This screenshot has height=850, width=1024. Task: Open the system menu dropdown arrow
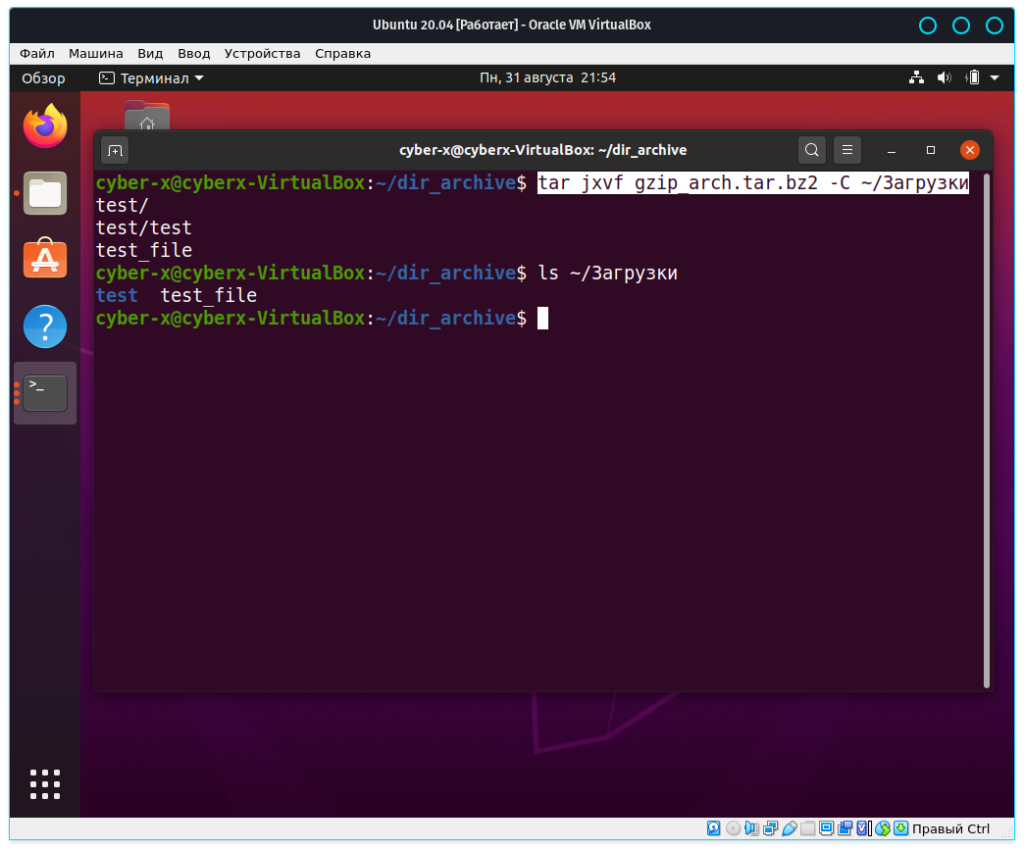click(995, 78)
